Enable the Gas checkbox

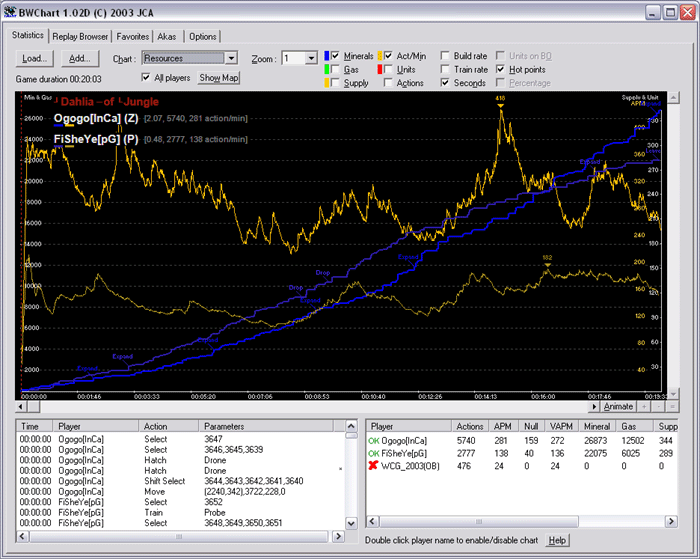336,70
